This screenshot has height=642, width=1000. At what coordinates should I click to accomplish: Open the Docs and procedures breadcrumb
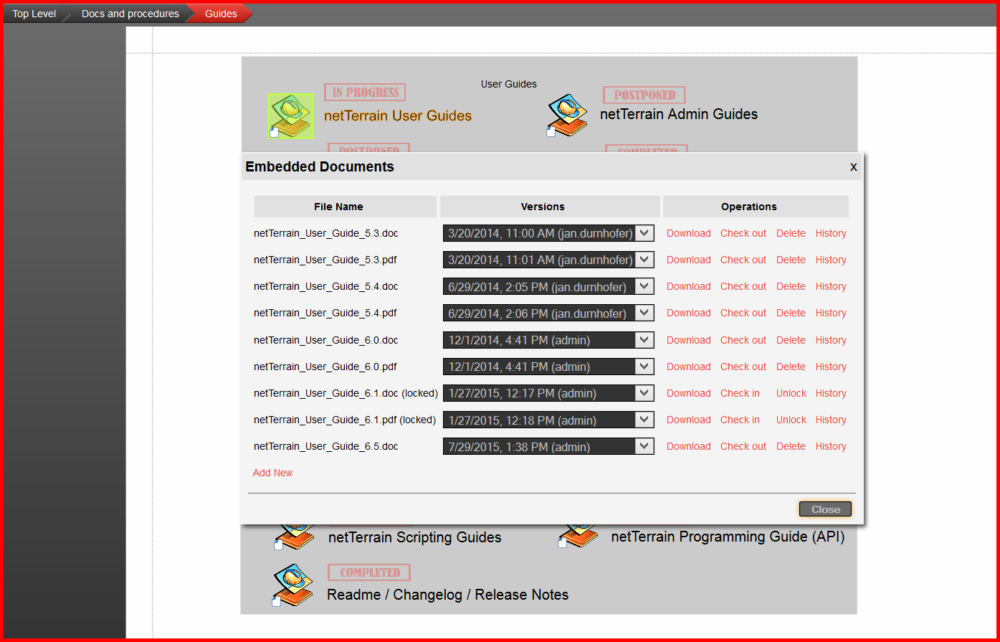tap(129, 13)
